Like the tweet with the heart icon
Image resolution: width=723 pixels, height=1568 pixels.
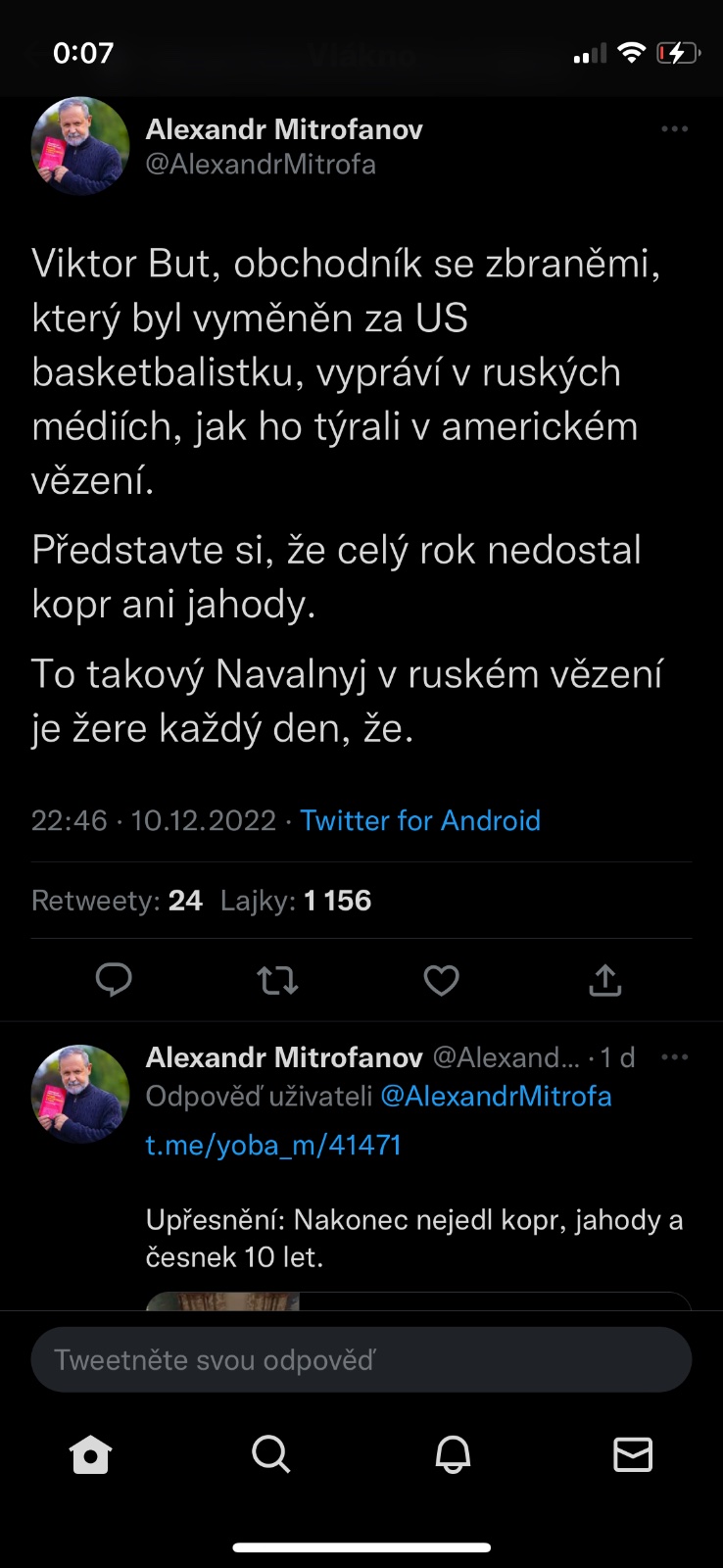pyautogui.click(x=441, y=979)
